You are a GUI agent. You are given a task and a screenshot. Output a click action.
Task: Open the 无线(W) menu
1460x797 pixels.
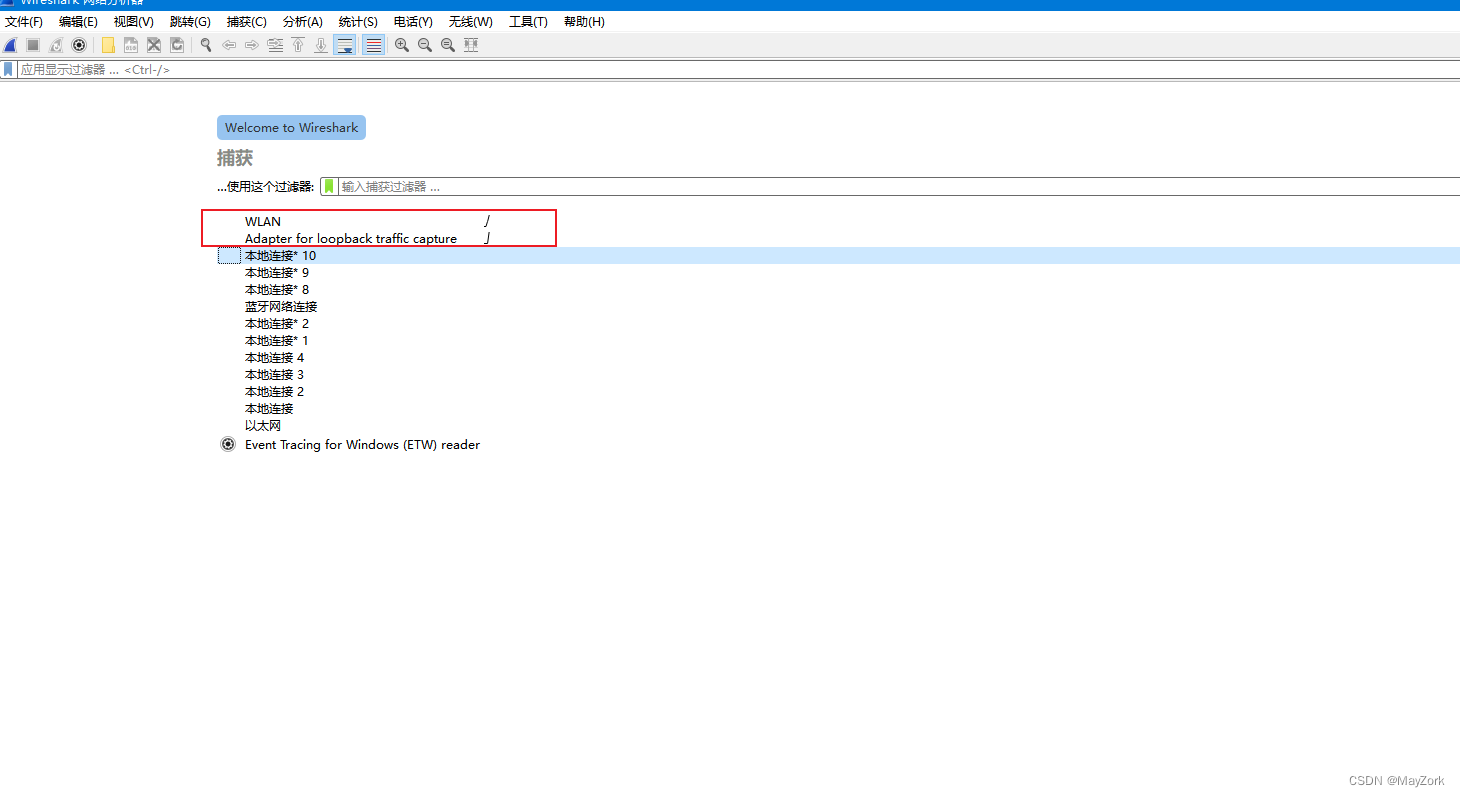(x=471, y=22)
